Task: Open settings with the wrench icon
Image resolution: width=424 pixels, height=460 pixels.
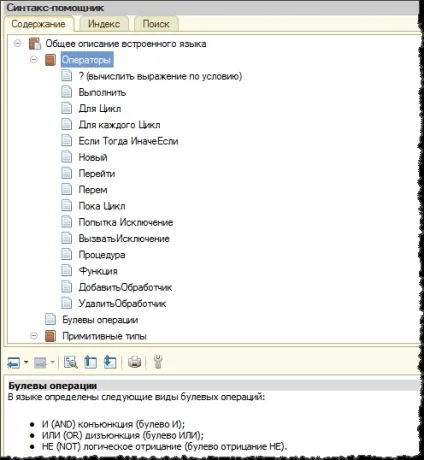Action: tap(158, 362)
